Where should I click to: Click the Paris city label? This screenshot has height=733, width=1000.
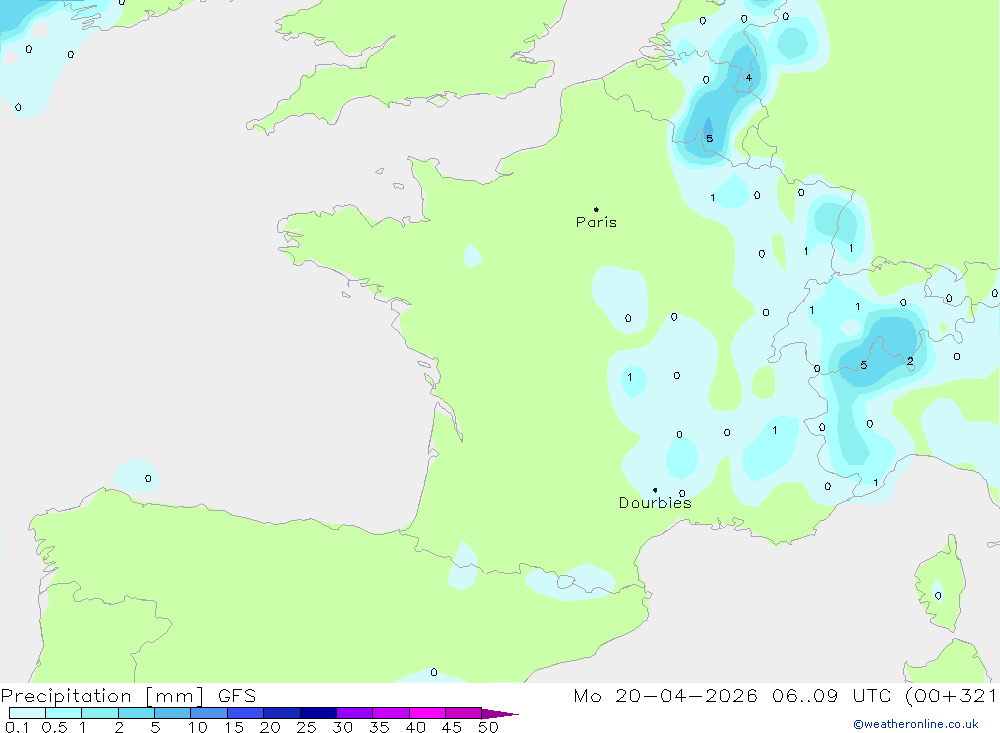click(596, 222)
